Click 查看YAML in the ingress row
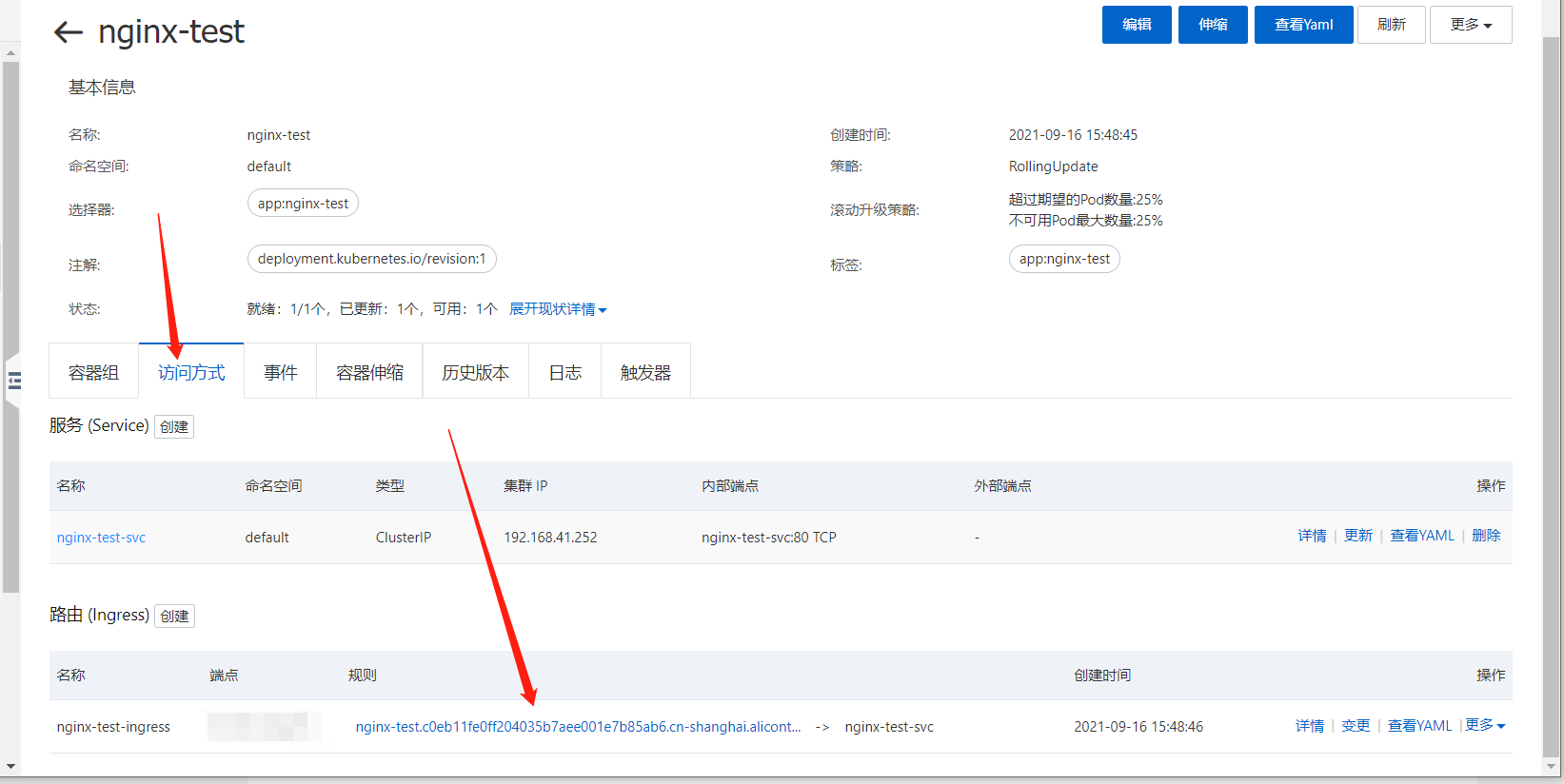Image resolution: width=1564 pixels, height=784 pixels. tap(1419, 726)
